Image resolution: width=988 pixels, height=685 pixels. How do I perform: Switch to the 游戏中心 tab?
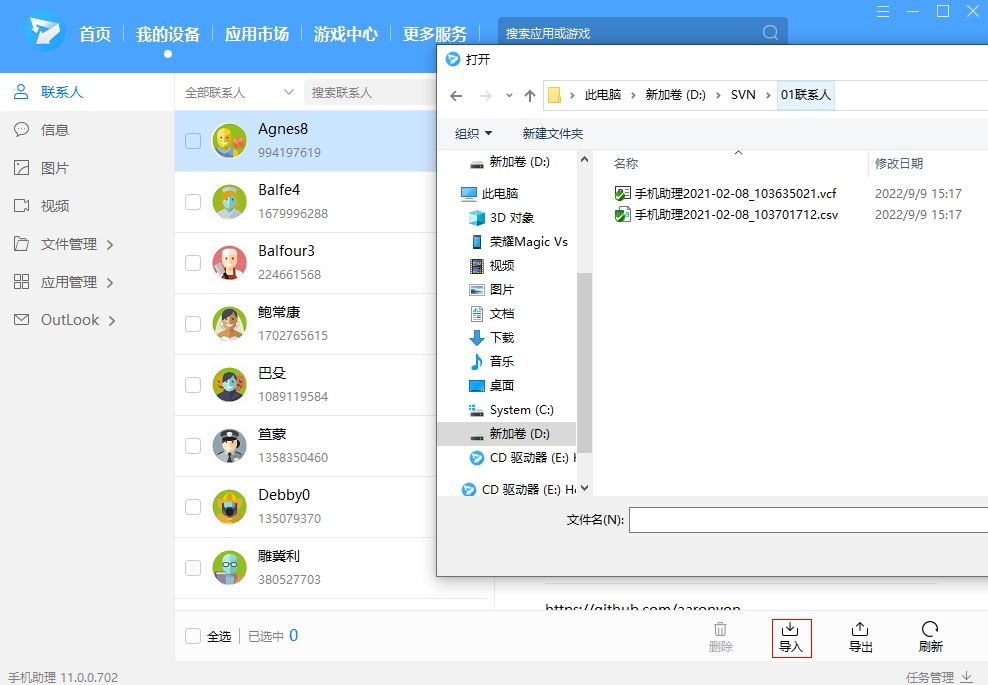[346, 34]
